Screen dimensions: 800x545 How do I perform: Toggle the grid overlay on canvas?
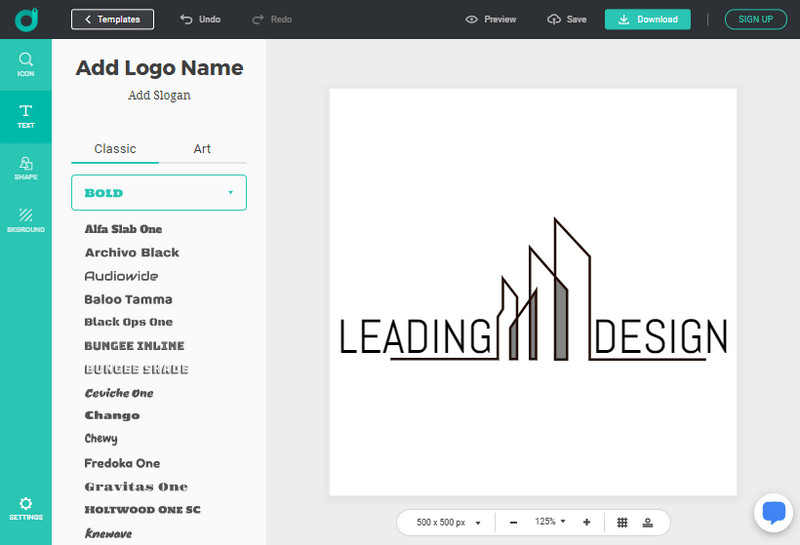[622, 522]
